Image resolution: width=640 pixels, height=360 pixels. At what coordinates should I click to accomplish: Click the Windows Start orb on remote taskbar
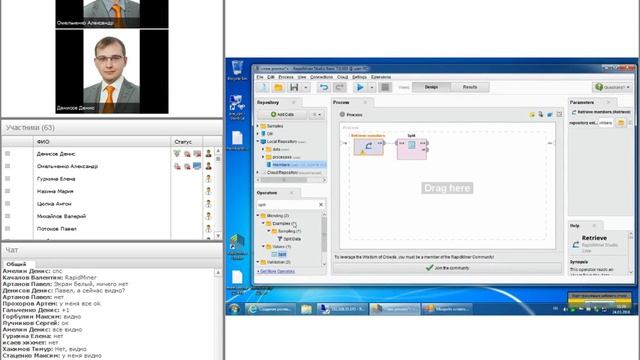pyautogui.click(x=234, y=309)
